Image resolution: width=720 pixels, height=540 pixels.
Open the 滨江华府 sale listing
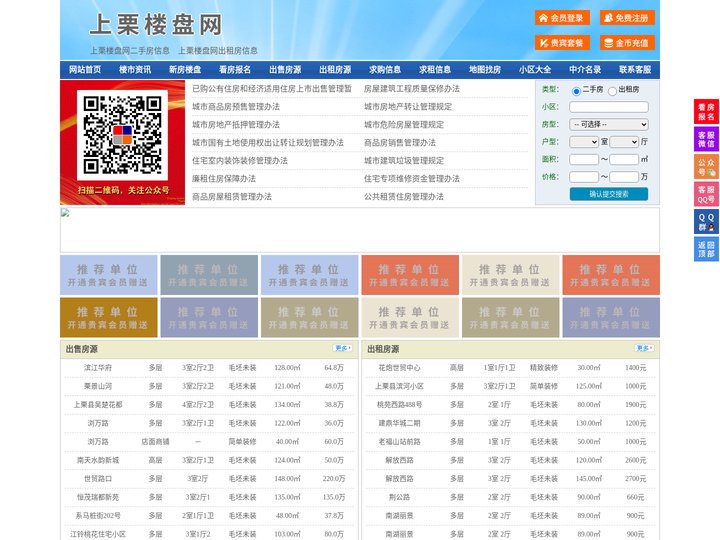[x=98, y=368]
